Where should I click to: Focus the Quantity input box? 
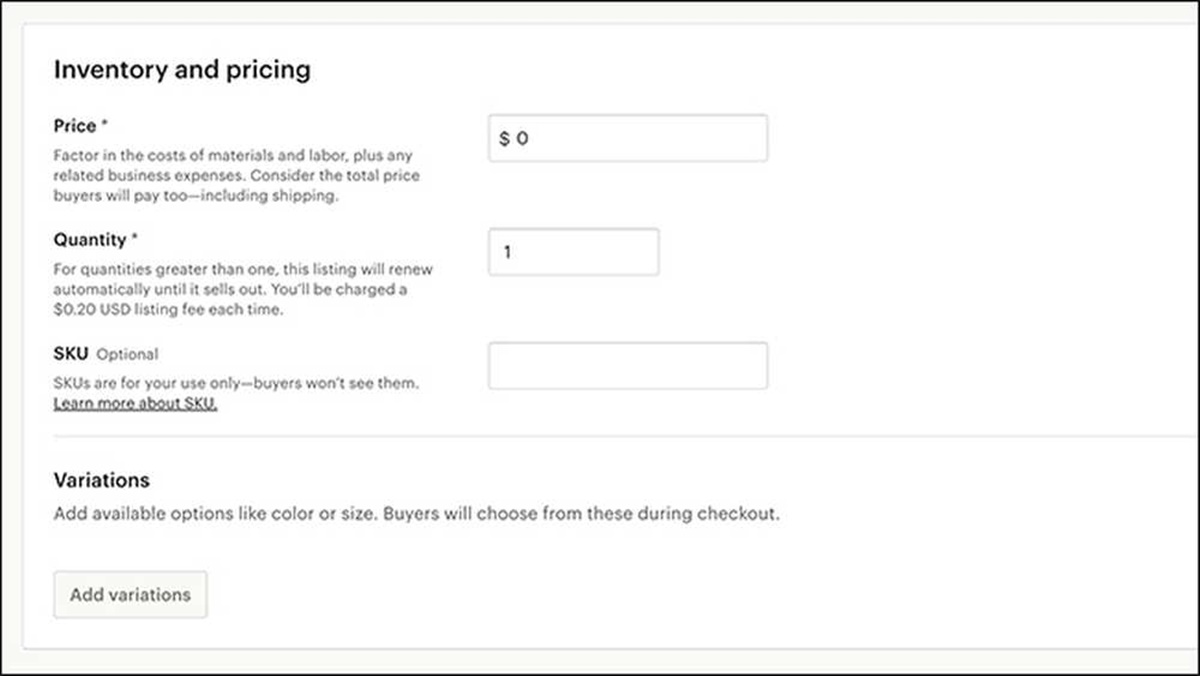tap(573, 252)
